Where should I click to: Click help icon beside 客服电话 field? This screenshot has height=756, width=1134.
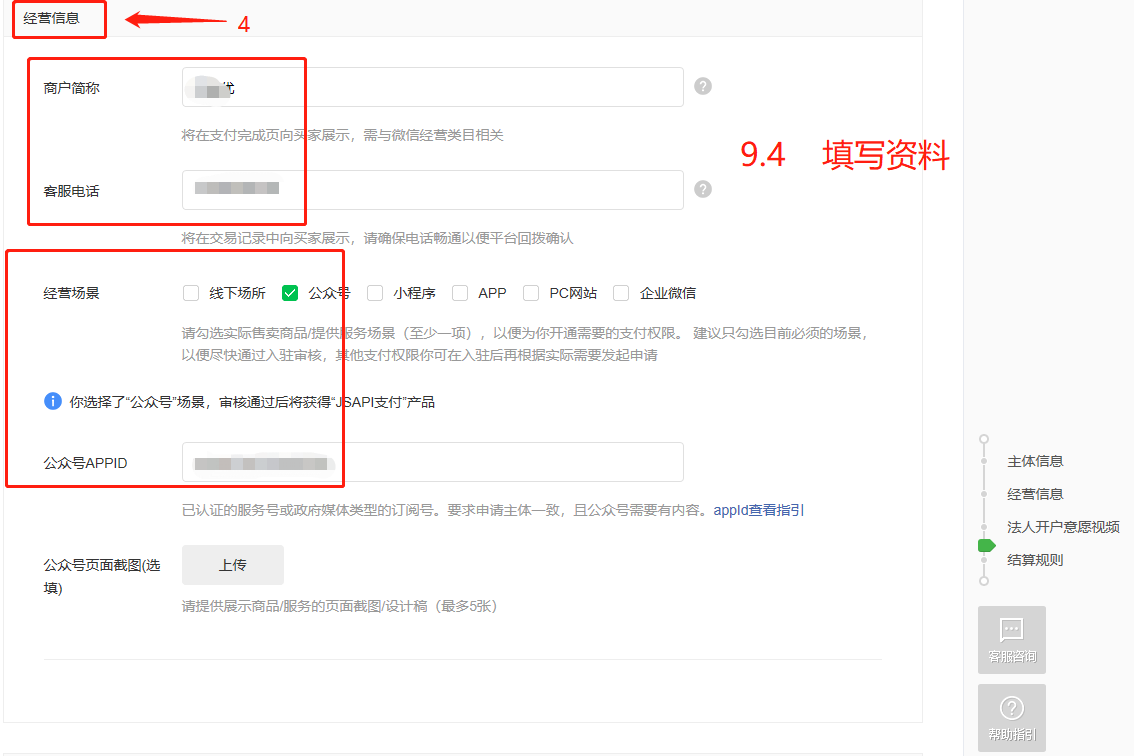703,189
